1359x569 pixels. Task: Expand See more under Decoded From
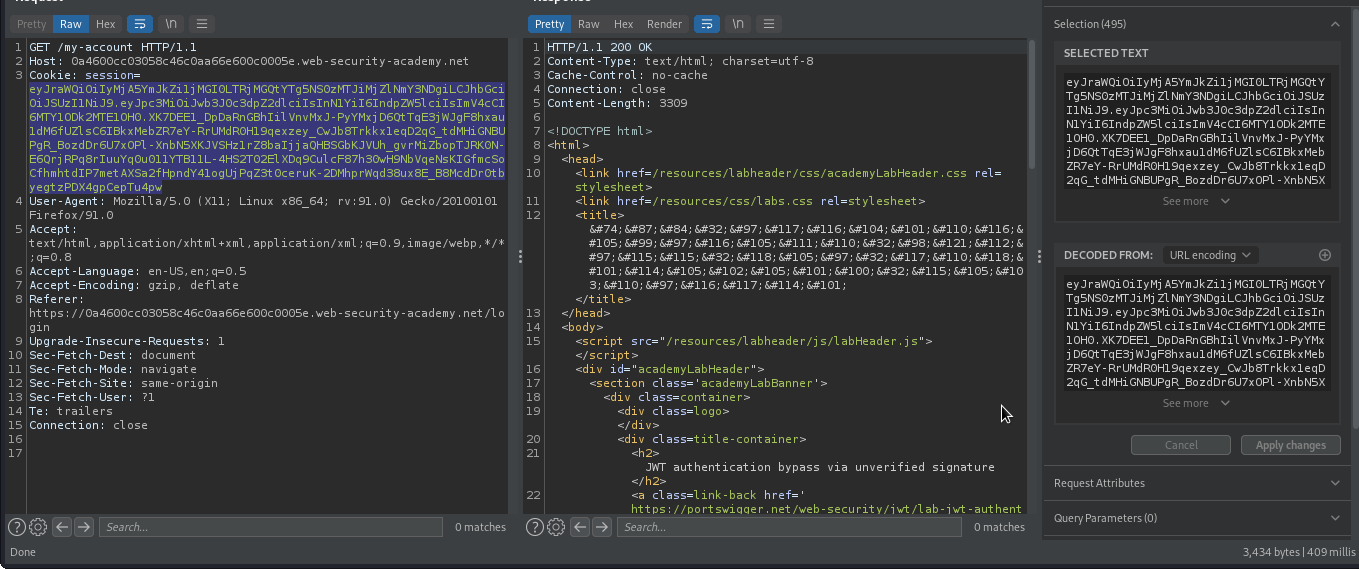[1196, 403]
